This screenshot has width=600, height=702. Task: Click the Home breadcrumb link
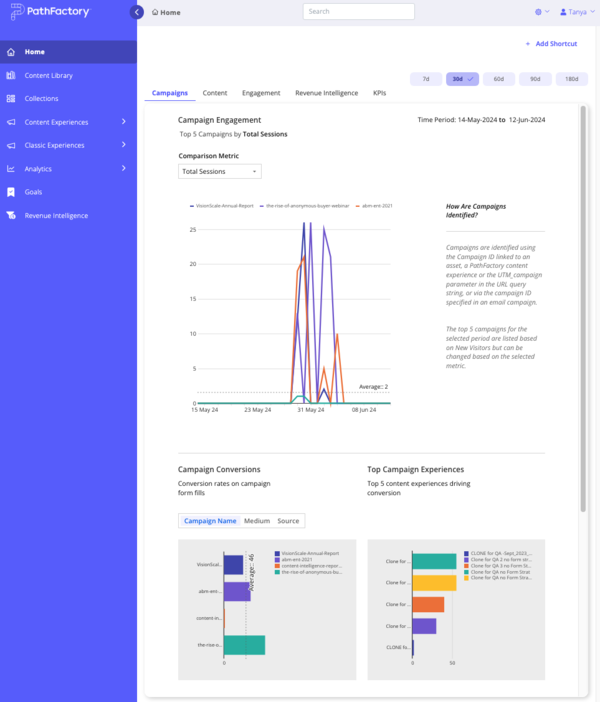[x=170, y=13]
